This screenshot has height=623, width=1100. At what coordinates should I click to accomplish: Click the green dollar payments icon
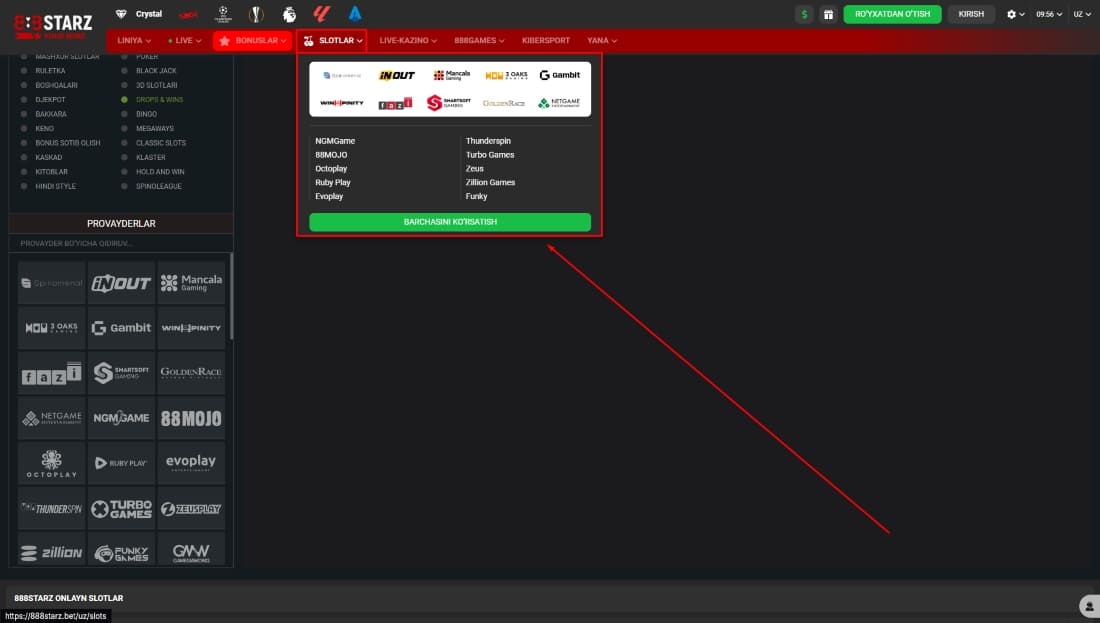[804, 14]
